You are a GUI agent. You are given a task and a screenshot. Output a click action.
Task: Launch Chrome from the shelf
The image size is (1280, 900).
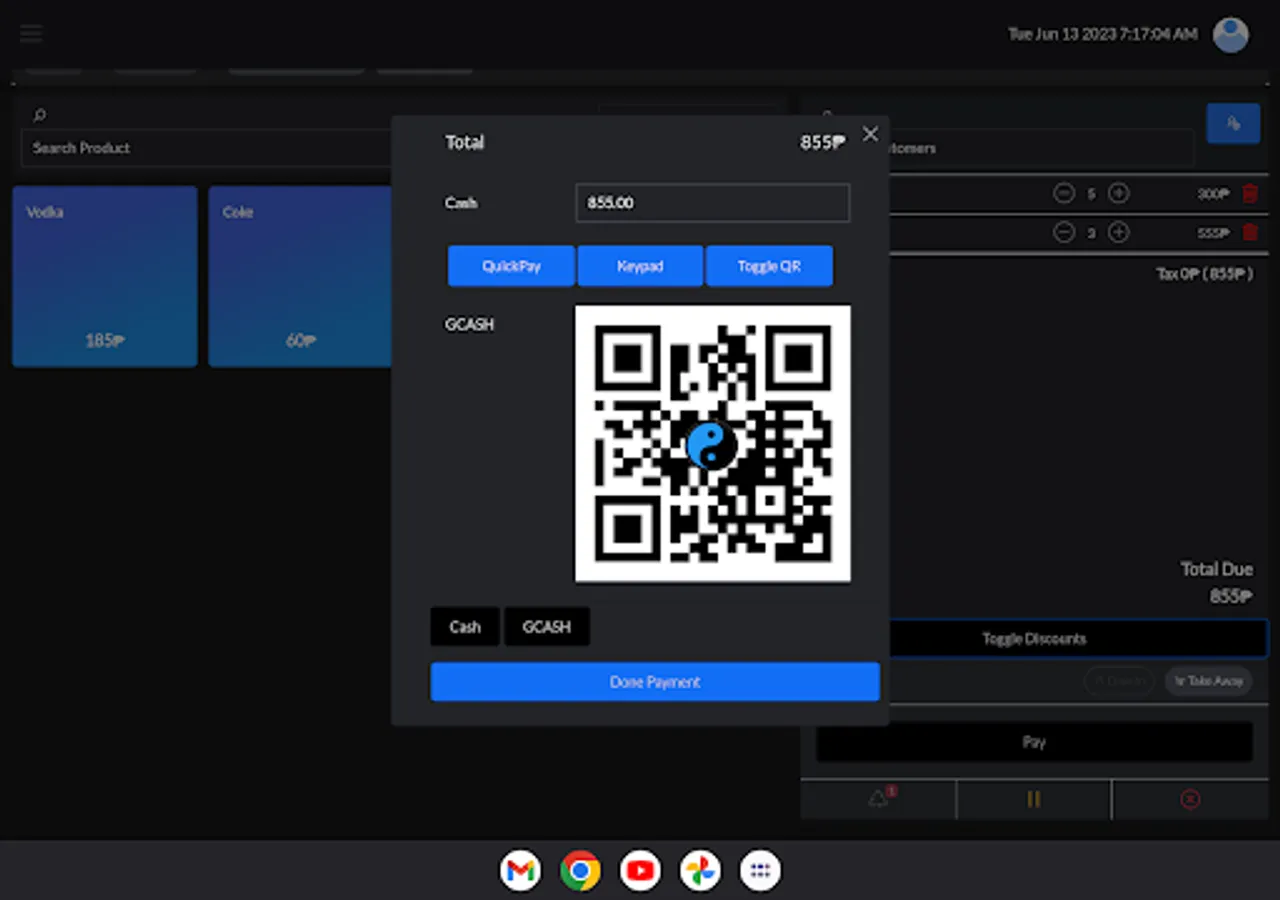coord(580,871)
